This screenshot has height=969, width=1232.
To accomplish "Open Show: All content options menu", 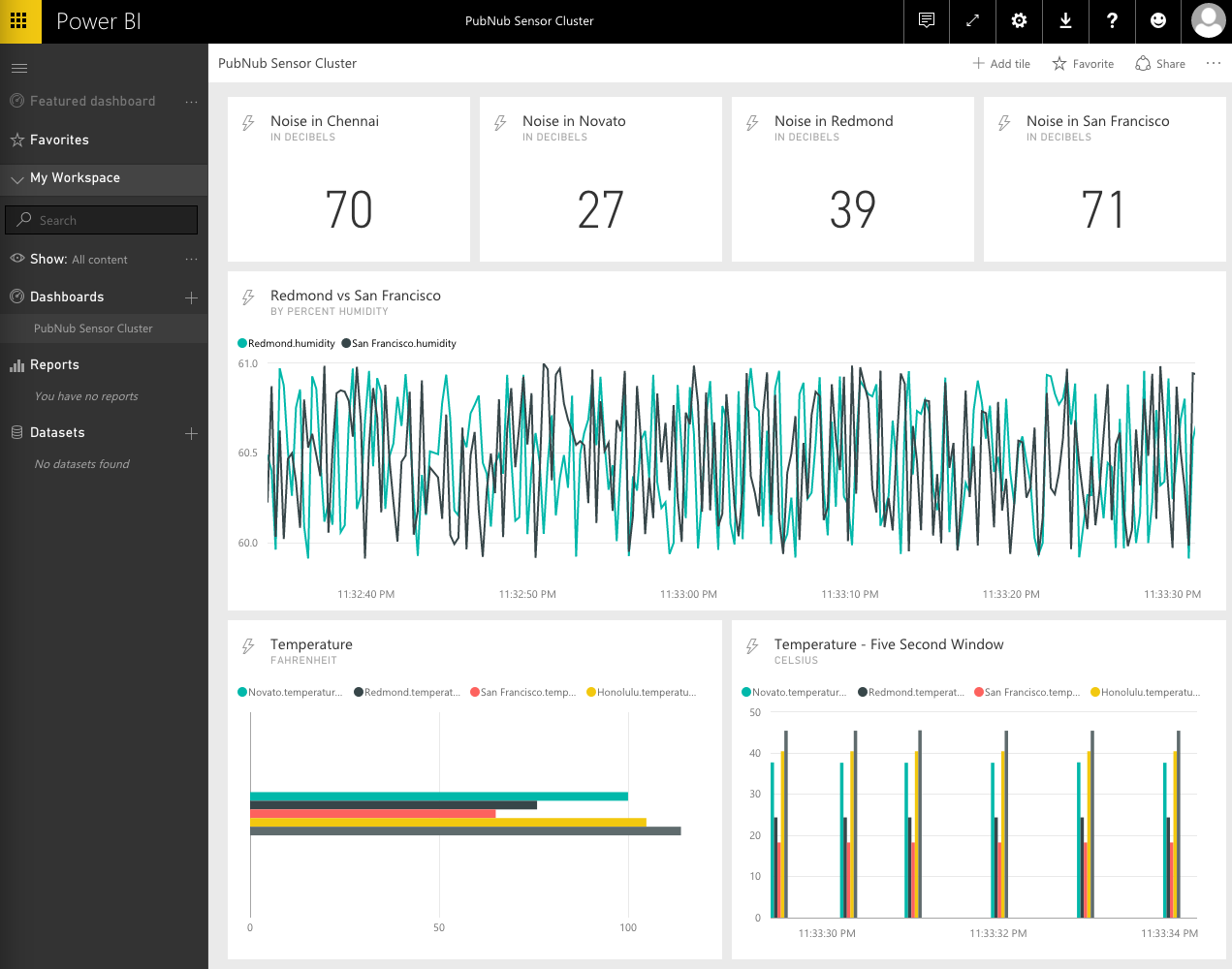I will (x=191, y=259).
